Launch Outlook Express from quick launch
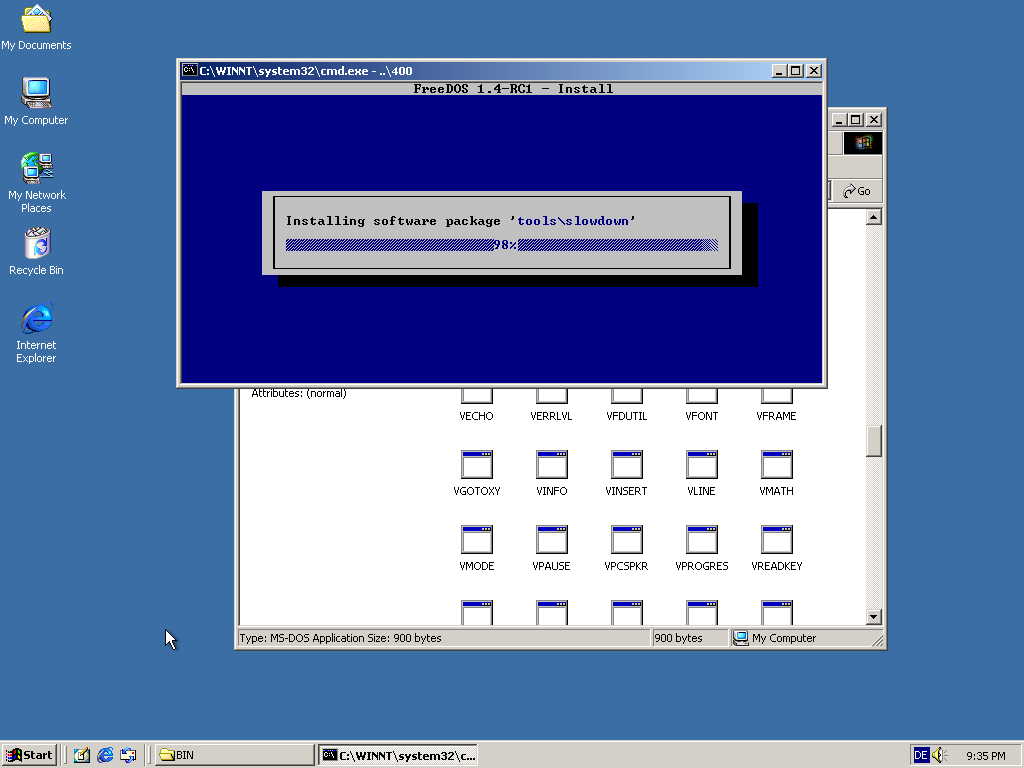Image resolution: width=1024 pixels, height=768 pixels. (128, 755)
